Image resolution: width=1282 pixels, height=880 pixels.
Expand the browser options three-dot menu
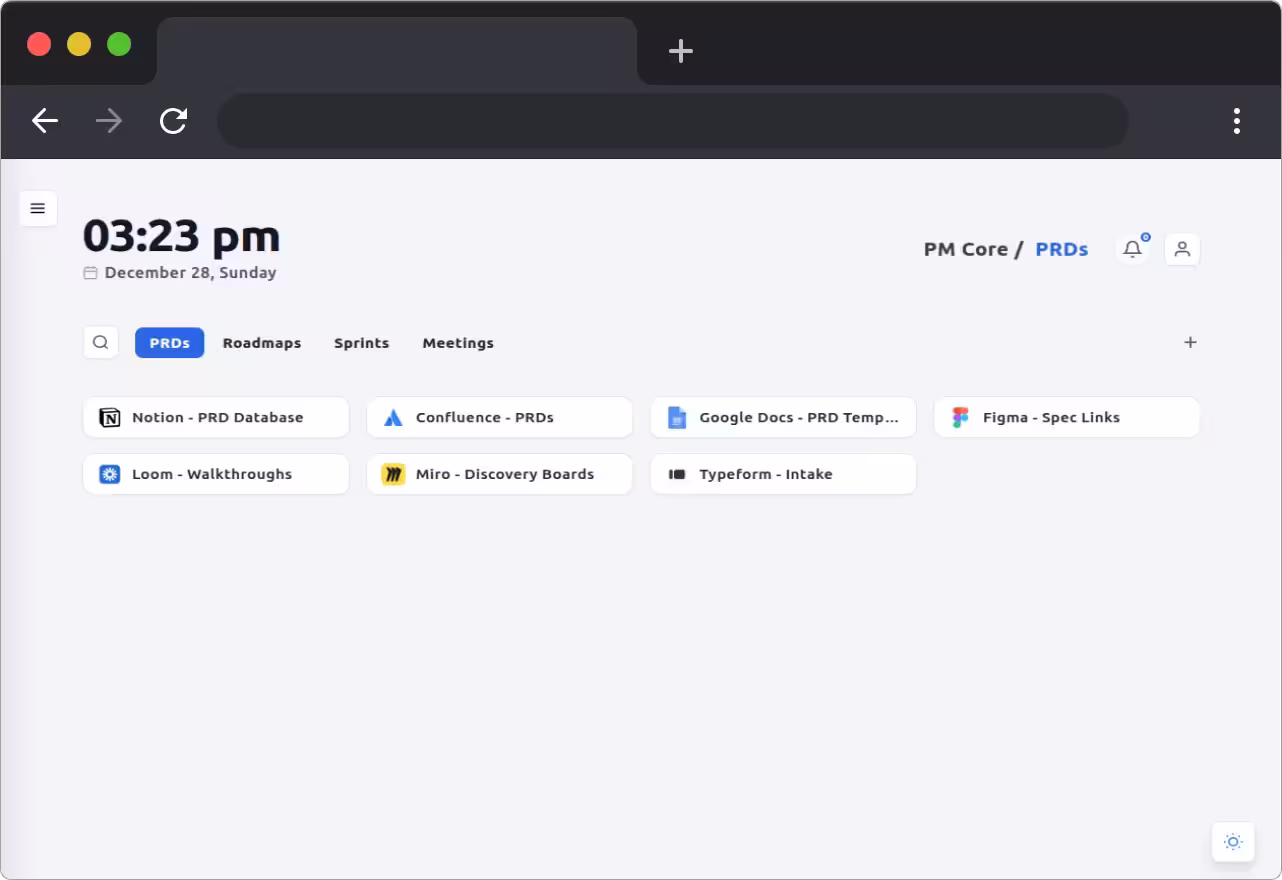tap(1237, 120)
